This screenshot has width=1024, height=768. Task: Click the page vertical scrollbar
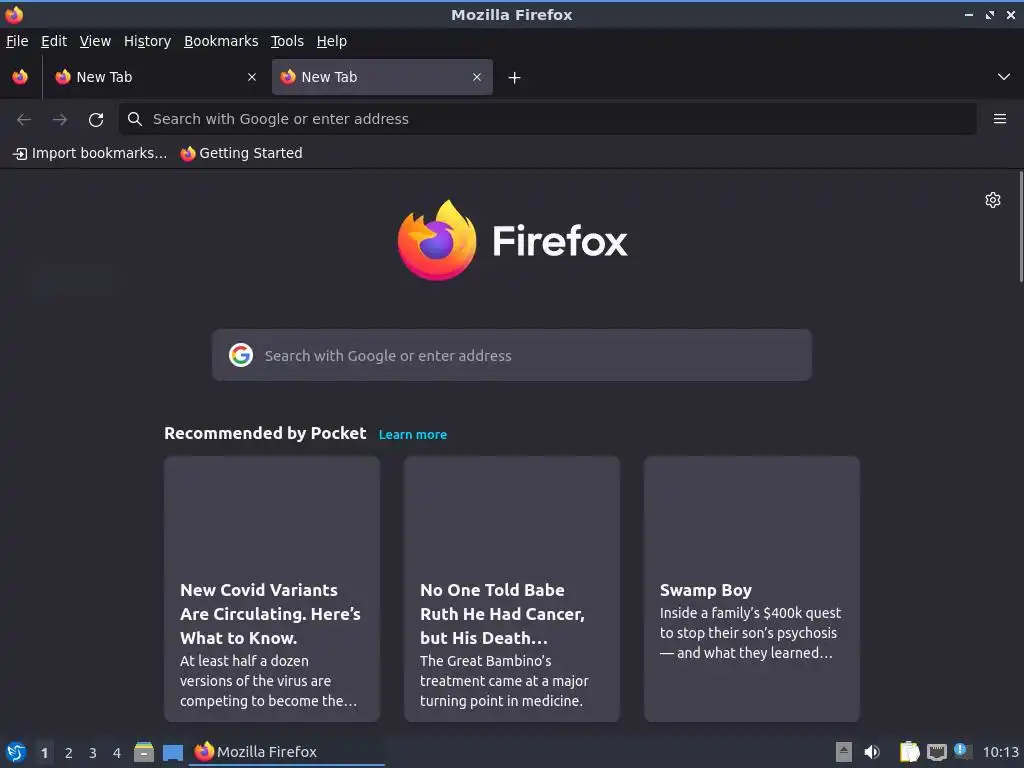click(x=1021, y=227)
